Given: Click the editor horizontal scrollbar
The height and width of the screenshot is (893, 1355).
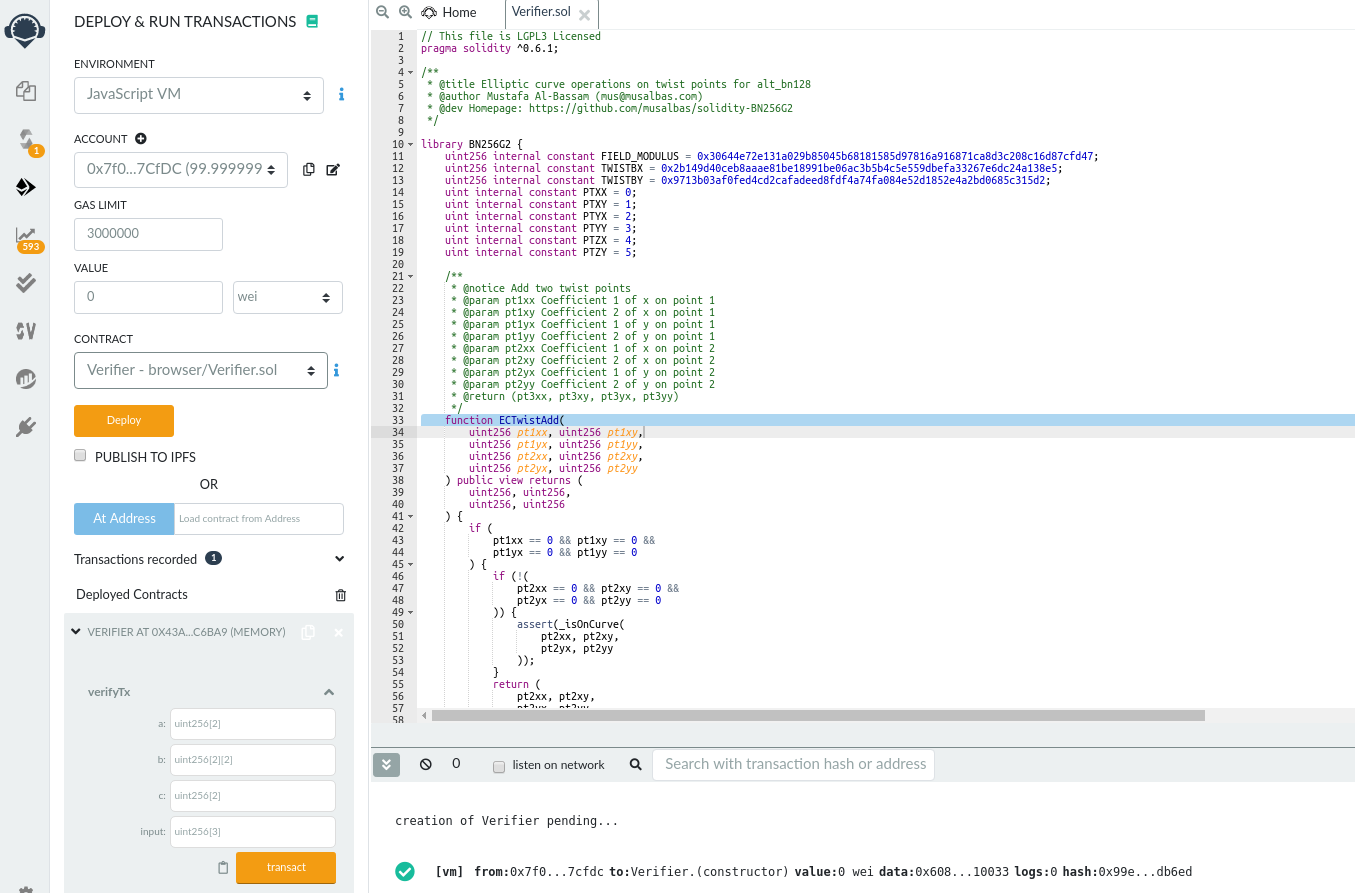Looking at the screenshot, I should (x=818, y=716).
